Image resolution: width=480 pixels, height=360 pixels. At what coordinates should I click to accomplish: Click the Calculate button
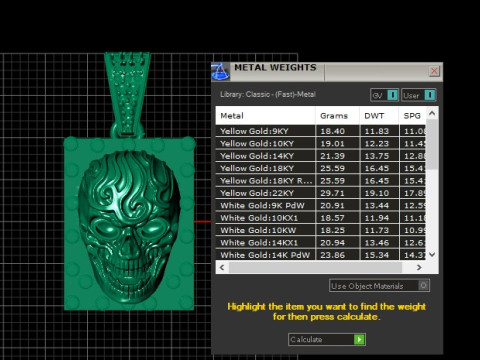tap(327, 340)
